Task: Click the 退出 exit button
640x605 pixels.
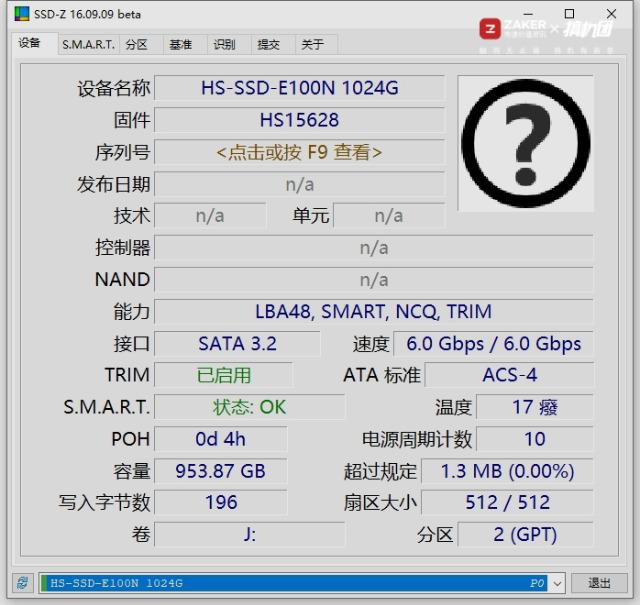Action: coord(599,583)
